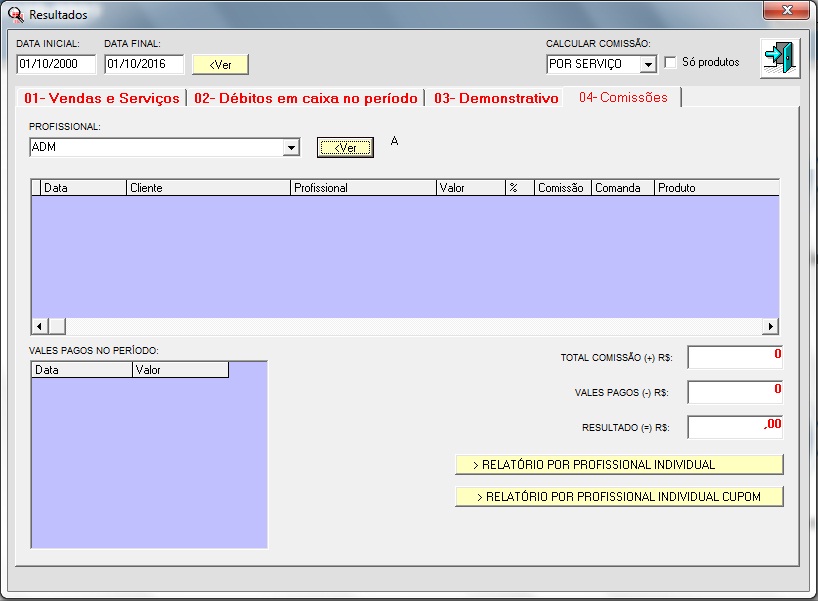Open the 02- Débitos em caixa tab

(305, 98)
